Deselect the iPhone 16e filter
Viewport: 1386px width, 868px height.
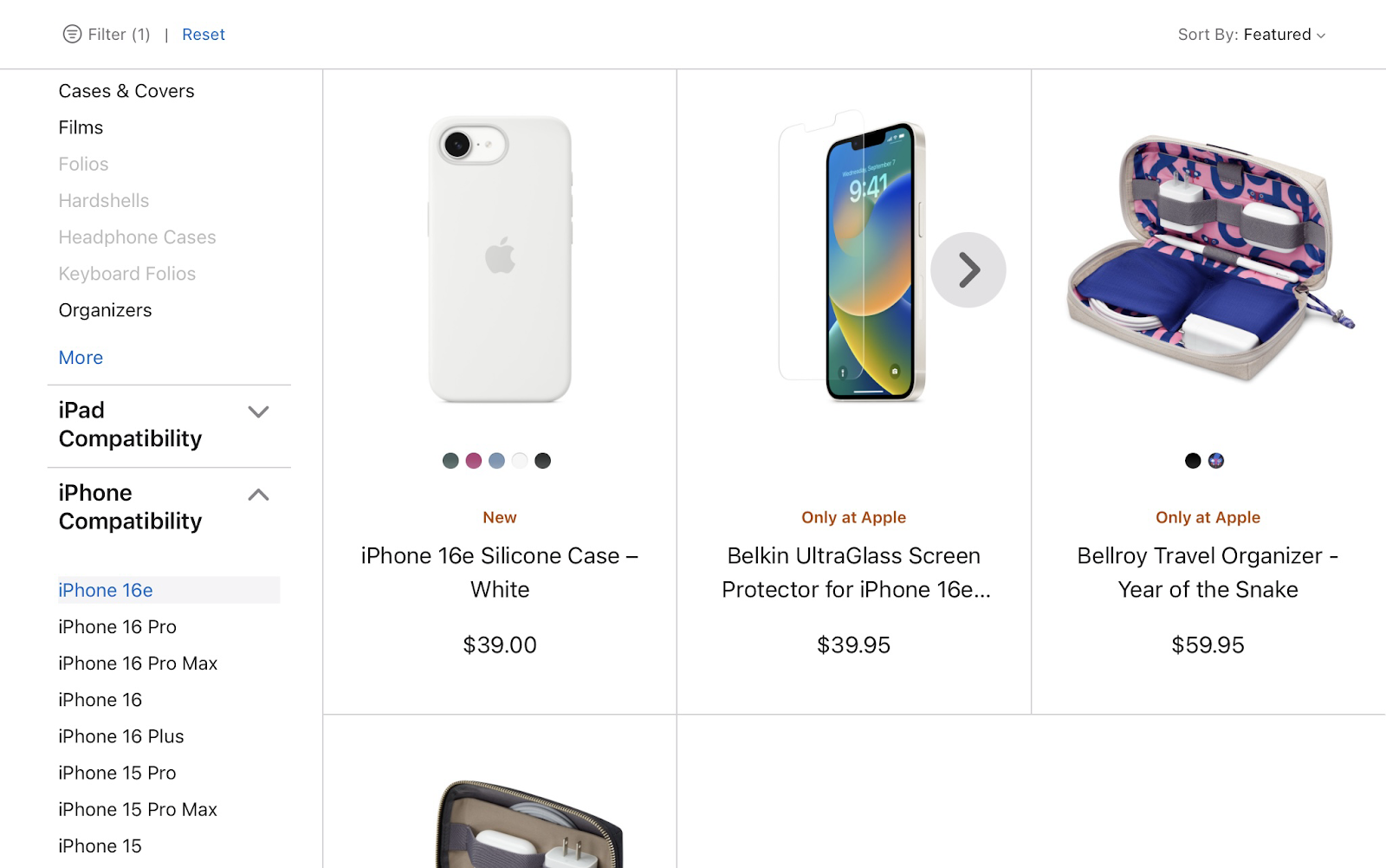click(x=105, y=590)
